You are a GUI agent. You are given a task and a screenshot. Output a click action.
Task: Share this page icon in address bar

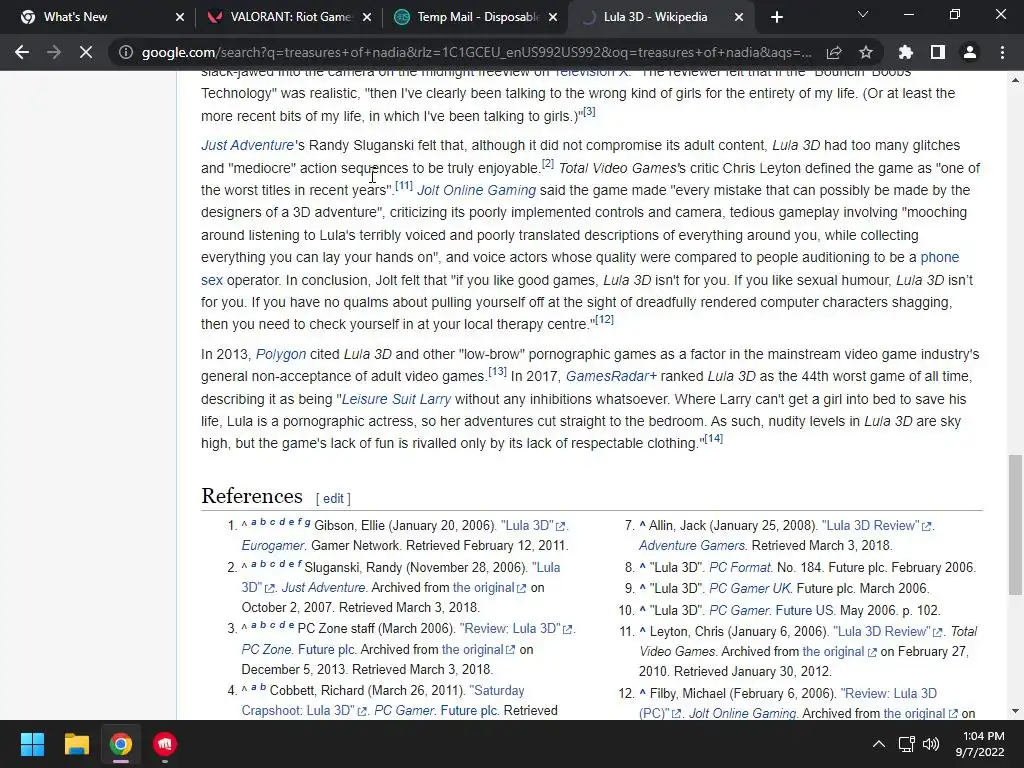coord(834,52)
